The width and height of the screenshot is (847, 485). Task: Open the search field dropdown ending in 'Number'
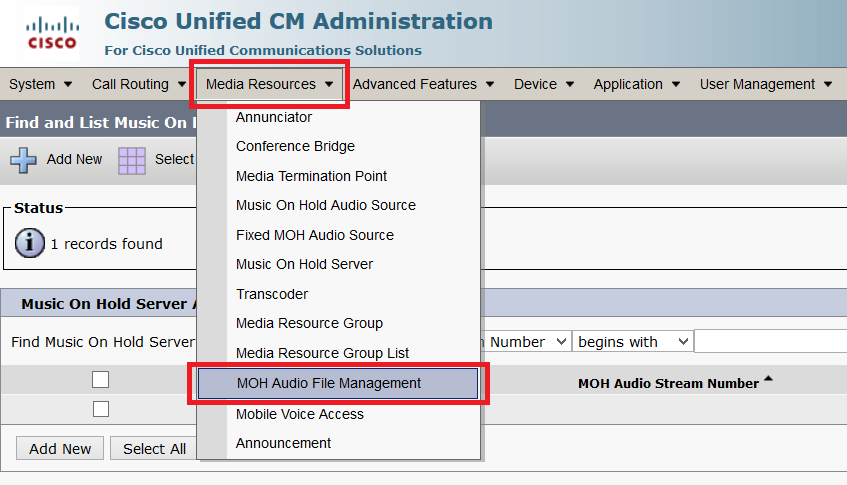tap(528, 342)
